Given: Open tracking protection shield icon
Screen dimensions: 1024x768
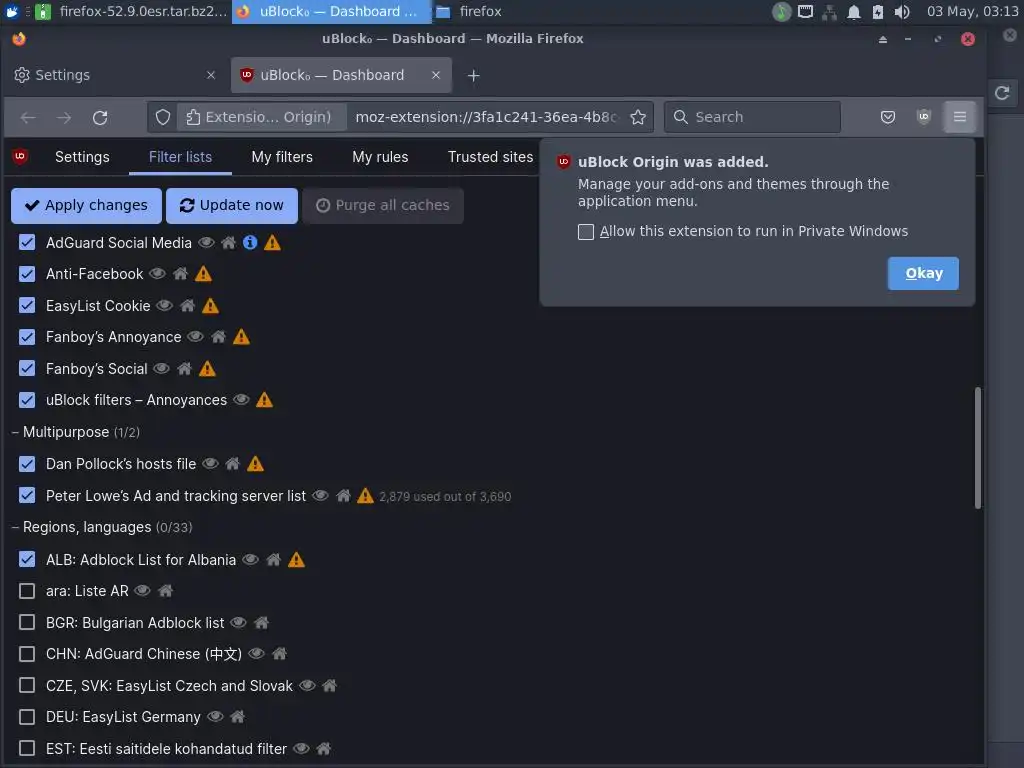Looking at the screenshot, I should [x=163, y=117].
